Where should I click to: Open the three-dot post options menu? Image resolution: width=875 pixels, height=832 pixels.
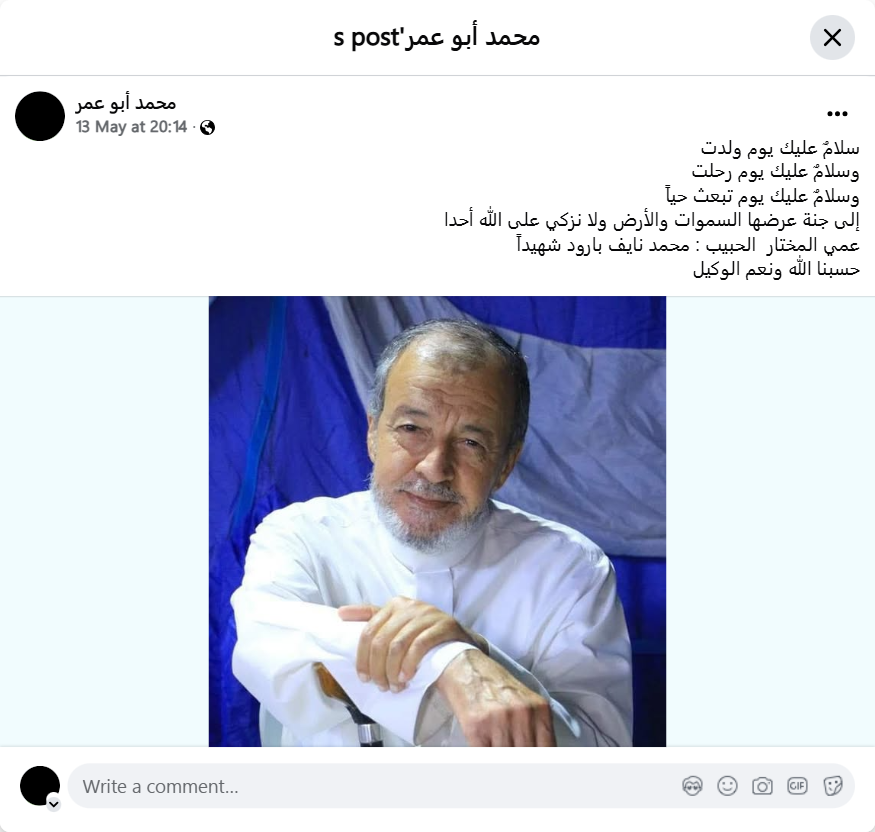tap(837, 114)
